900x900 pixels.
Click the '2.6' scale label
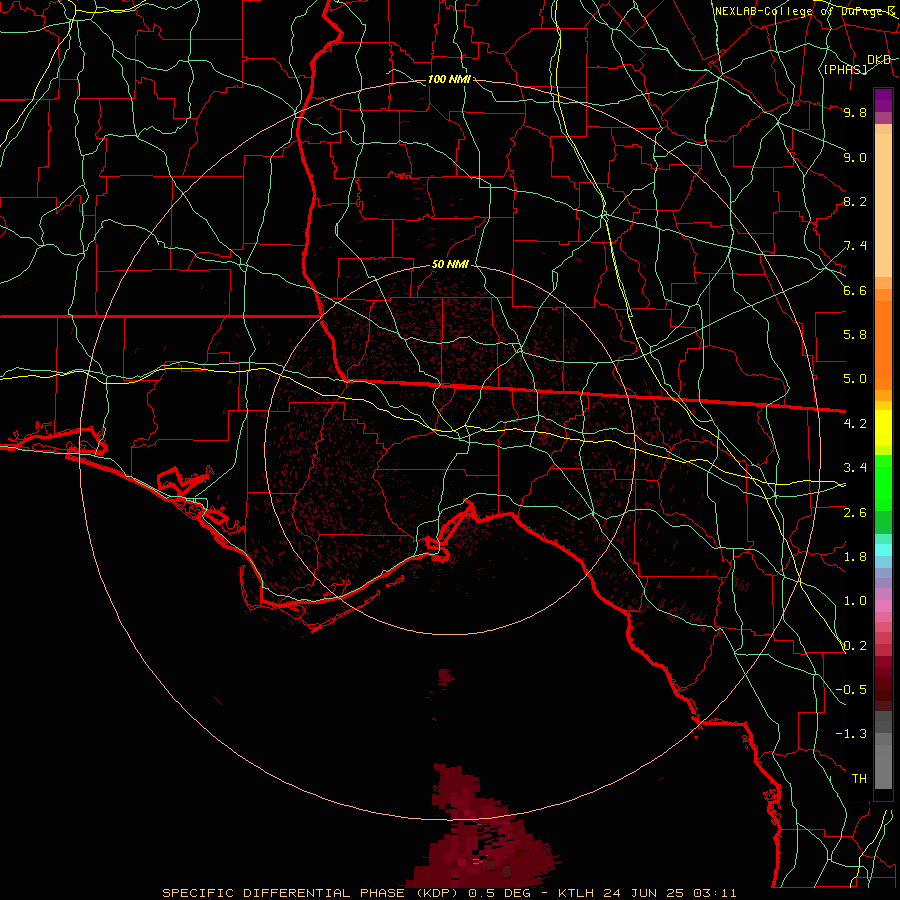click(855, 513)
